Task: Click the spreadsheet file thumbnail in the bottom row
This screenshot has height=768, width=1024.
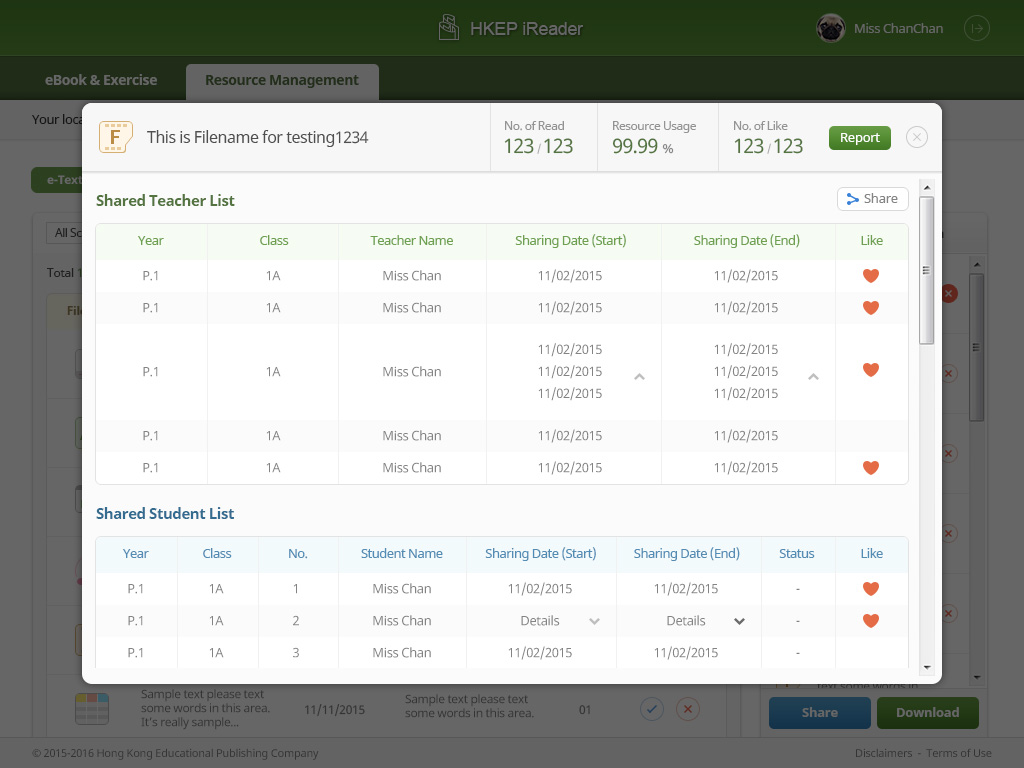Action: [x=92, y=709]
